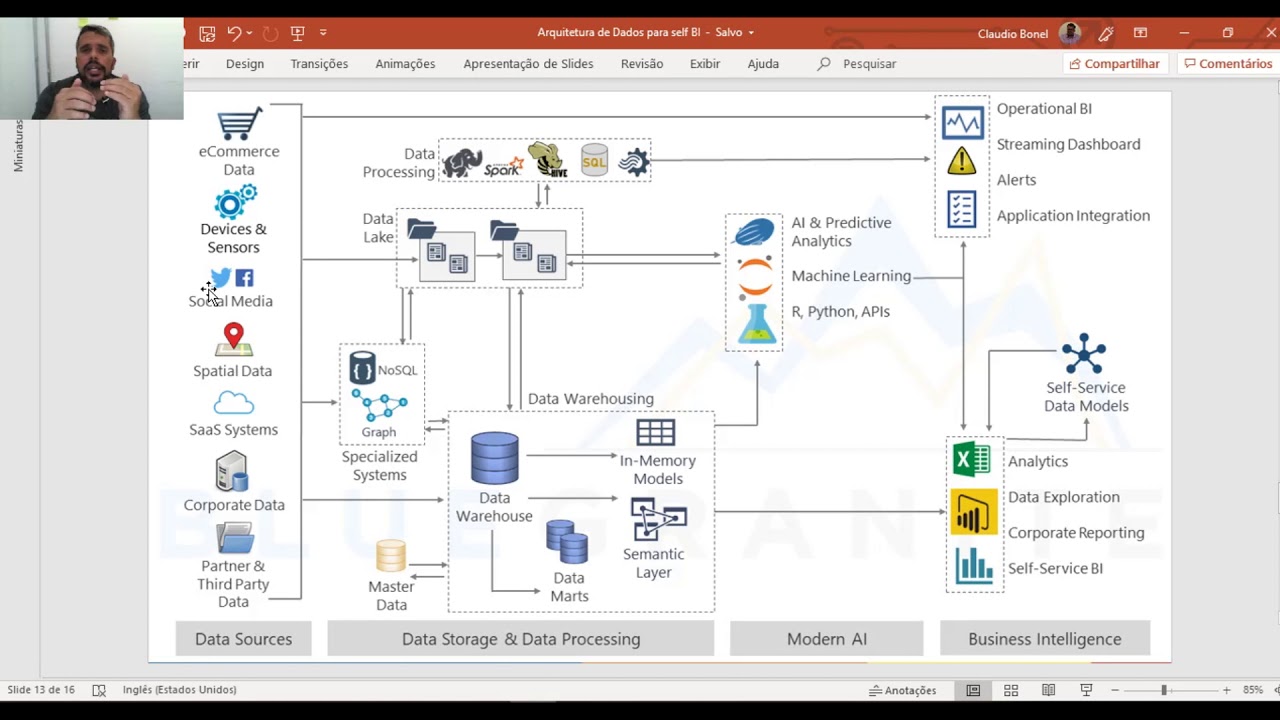Undo the last action
1280x720 pixels.
point(234,33)
